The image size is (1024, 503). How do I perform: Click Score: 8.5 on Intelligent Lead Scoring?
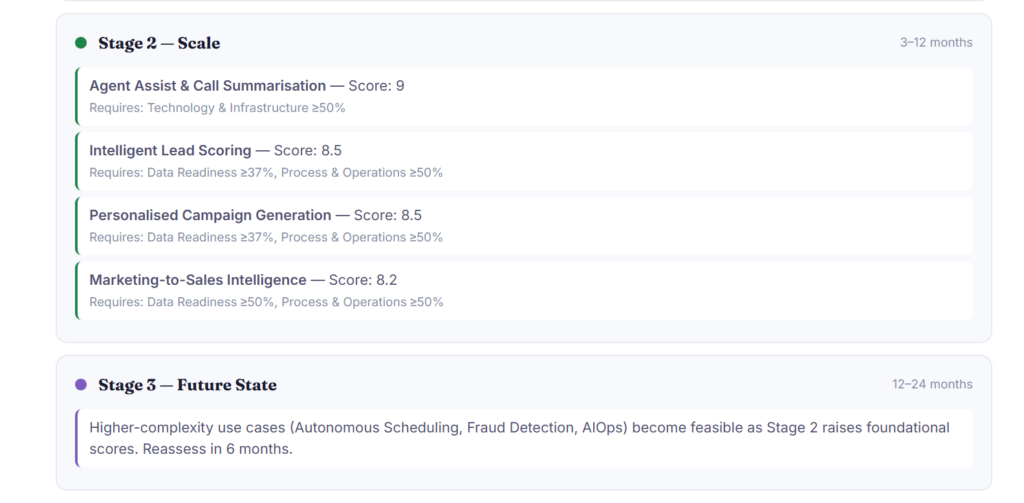coord(308,151)
